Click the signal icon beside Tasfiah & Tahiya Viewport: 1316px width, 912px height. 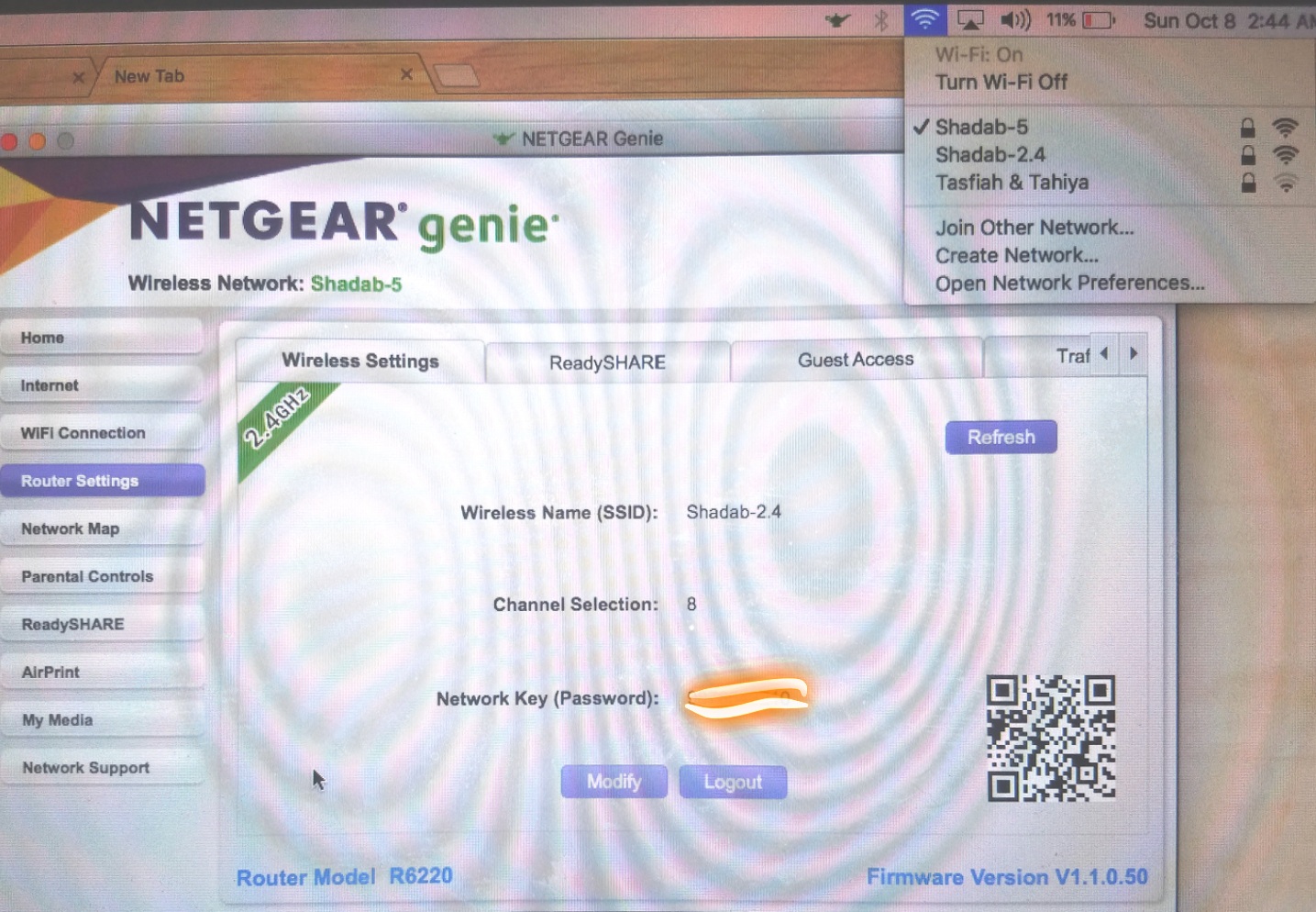pyautogui.click(x=1286, y=183)
